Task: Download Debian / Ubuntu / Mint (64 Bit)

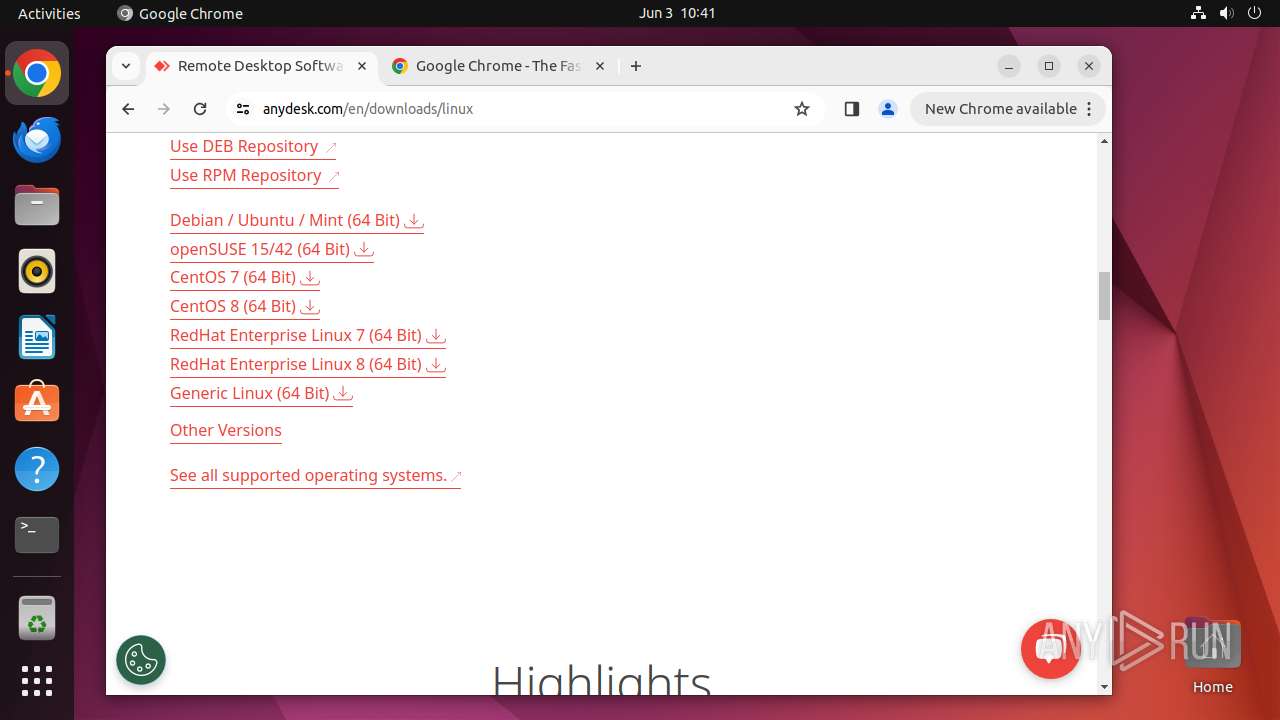Action: point(297,220)
